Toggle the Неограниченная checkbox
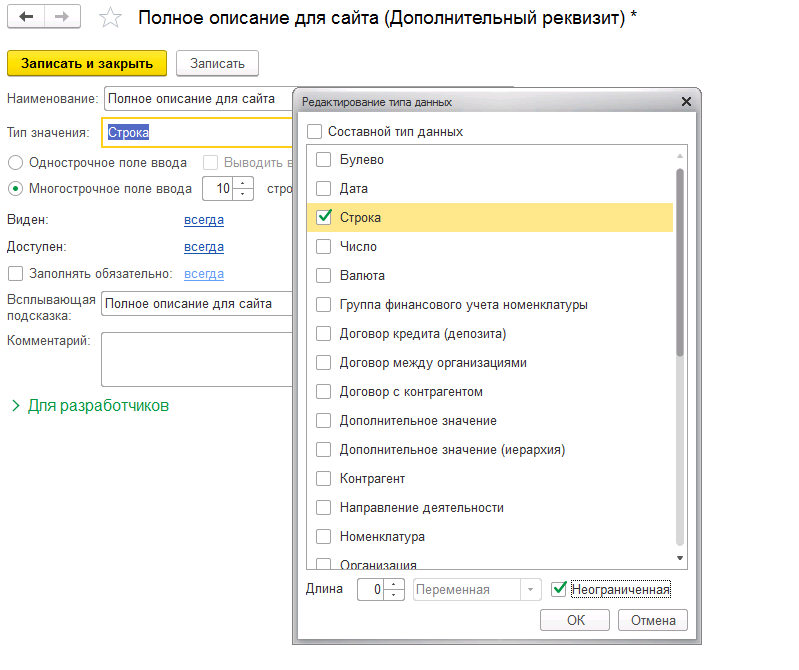Viewport: 799px width, 670px height. pyautogui.click(x=559, y=589)
